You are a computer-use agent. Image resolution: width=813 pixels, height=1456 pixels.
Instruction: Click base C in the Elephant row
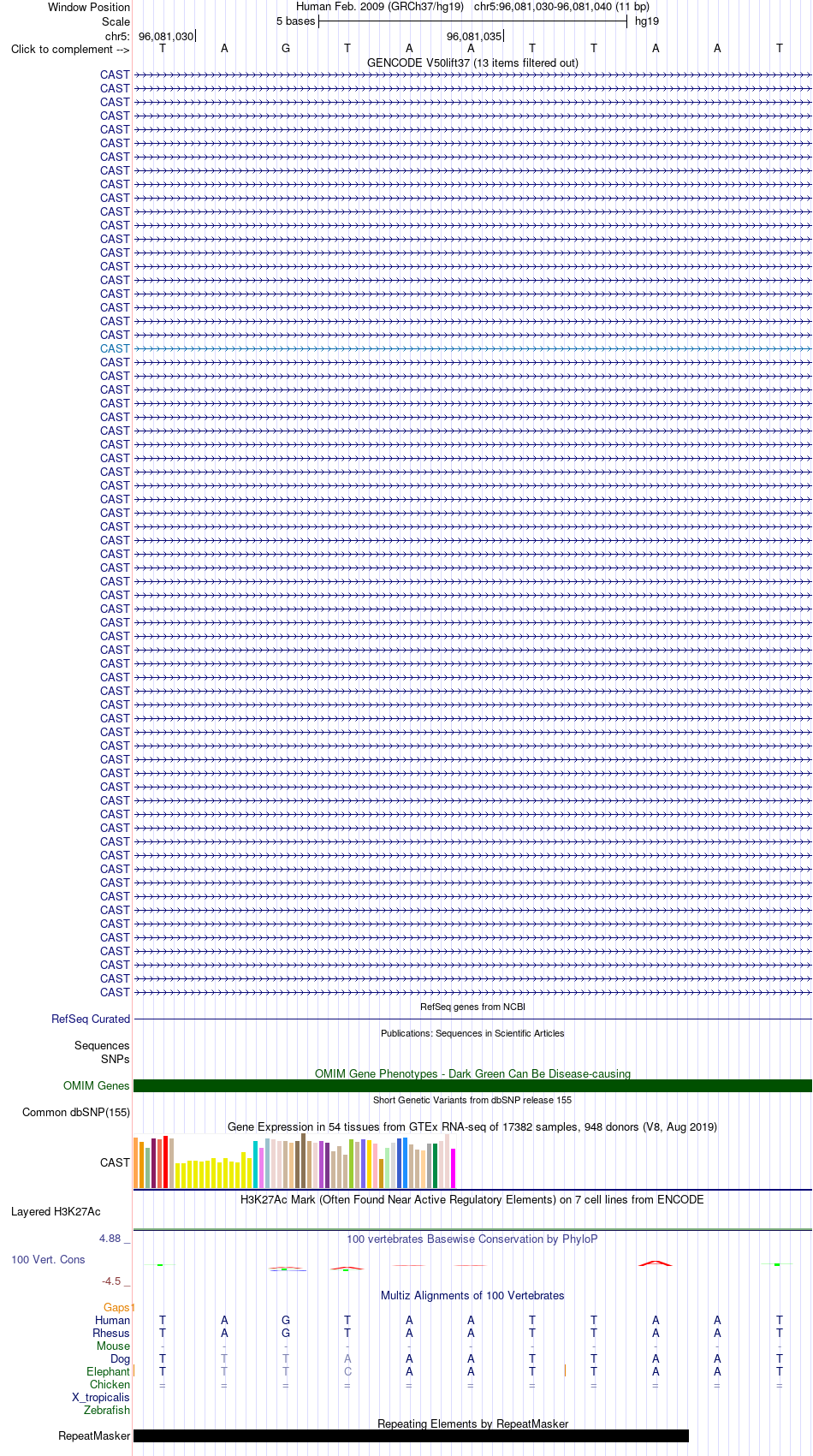[347, 1371]
